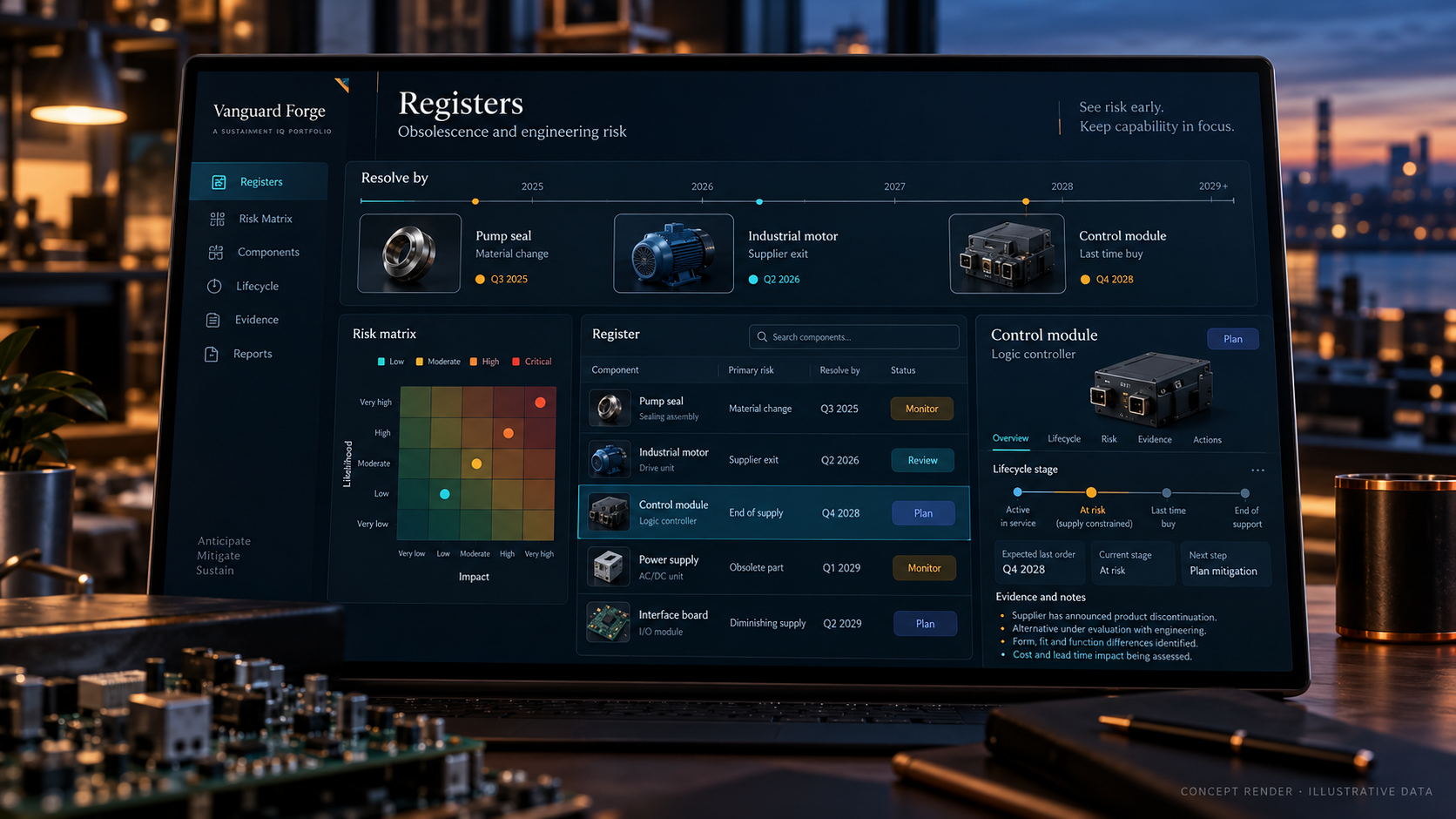The width and height of the screenshot is (1456, 819).
Task: Click Control module image in detail panel
Action: pyautogui.click(x=1150, y=389)
